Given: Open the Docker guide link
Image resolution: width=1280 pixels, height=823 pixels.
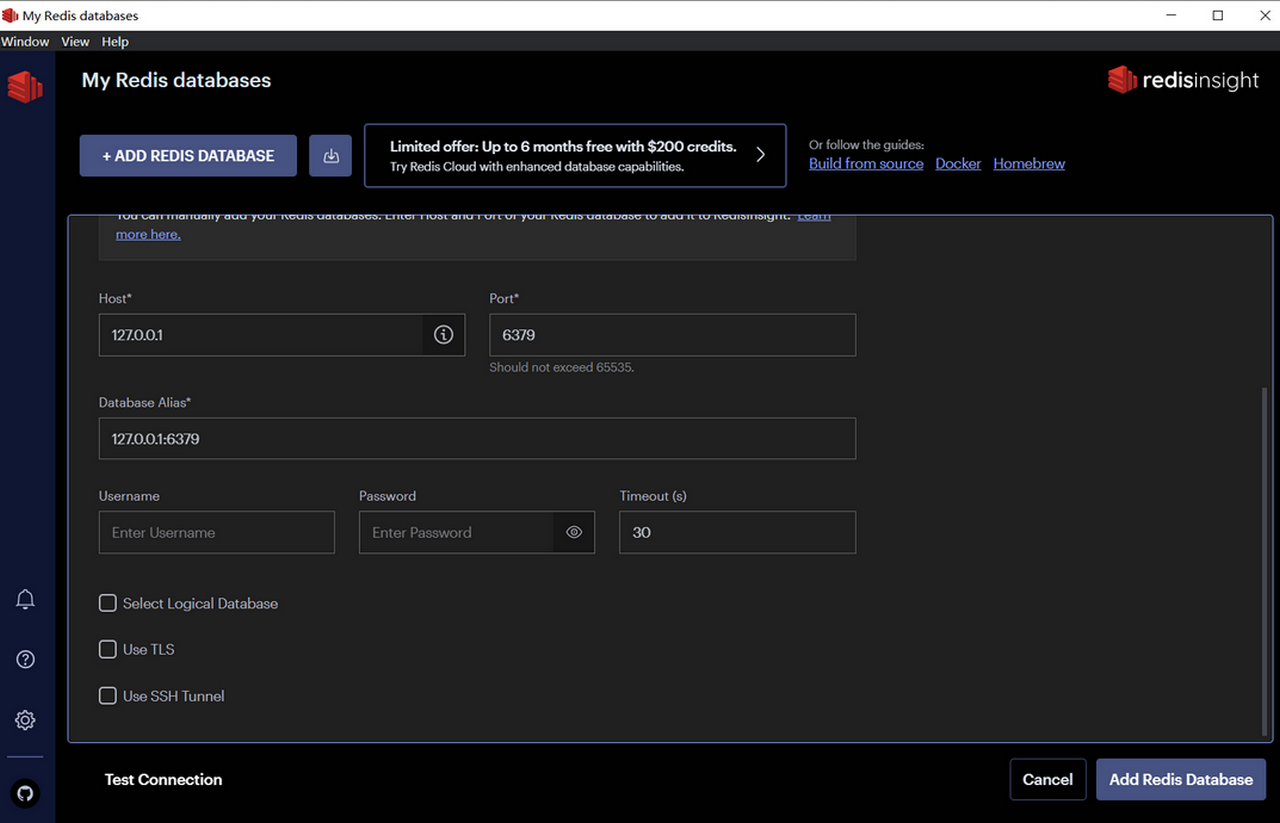Looking at the screenshot, I should point(958,164).
